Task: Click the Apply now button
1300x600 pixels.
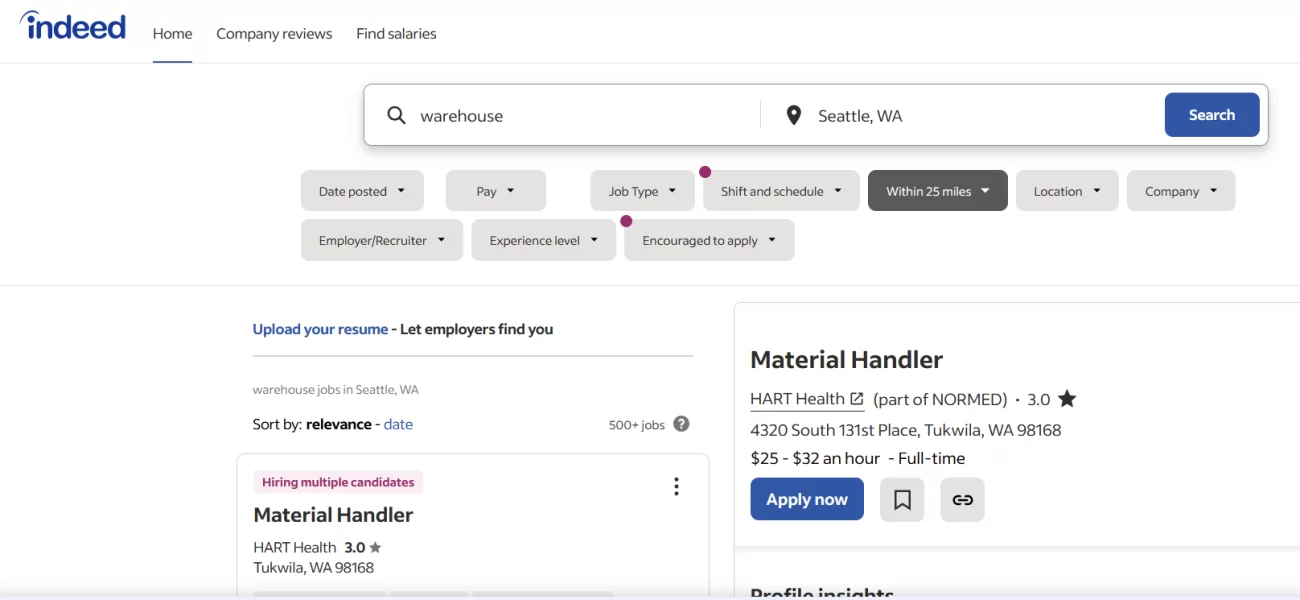Action: (807, 500)
